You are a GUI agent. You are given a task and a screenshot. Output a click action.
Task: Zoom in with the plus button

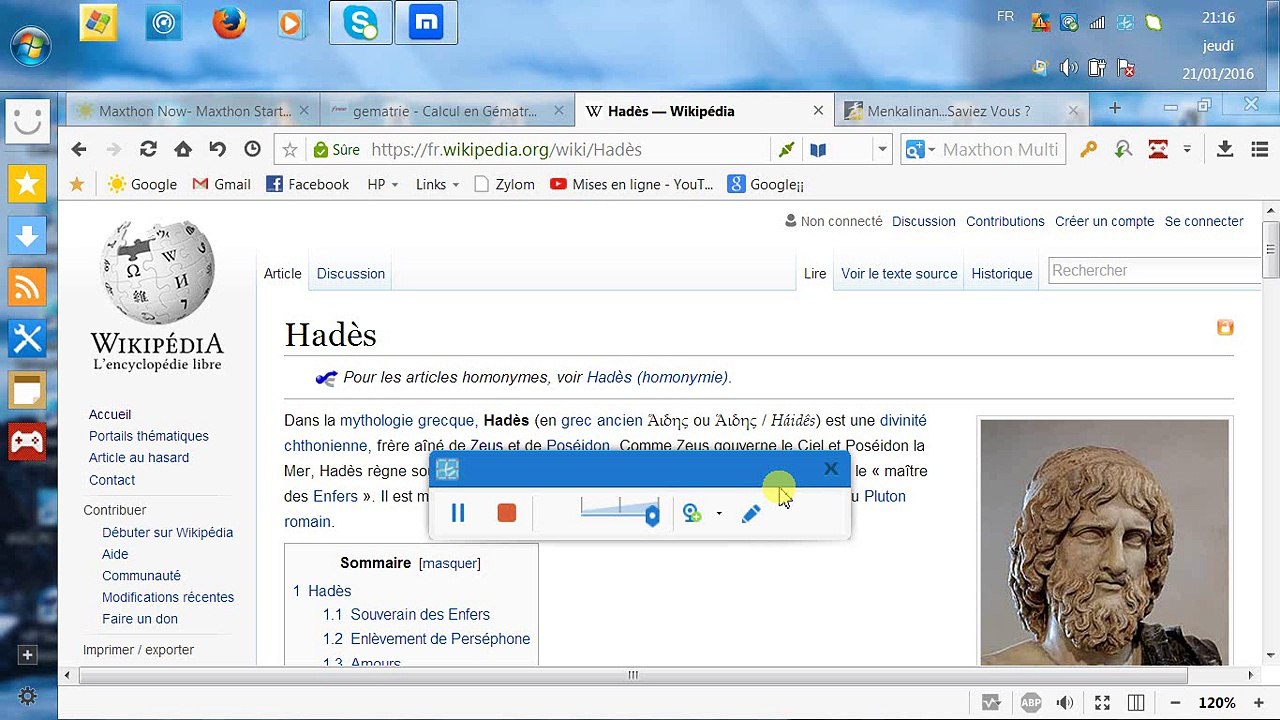(1257, 703)
